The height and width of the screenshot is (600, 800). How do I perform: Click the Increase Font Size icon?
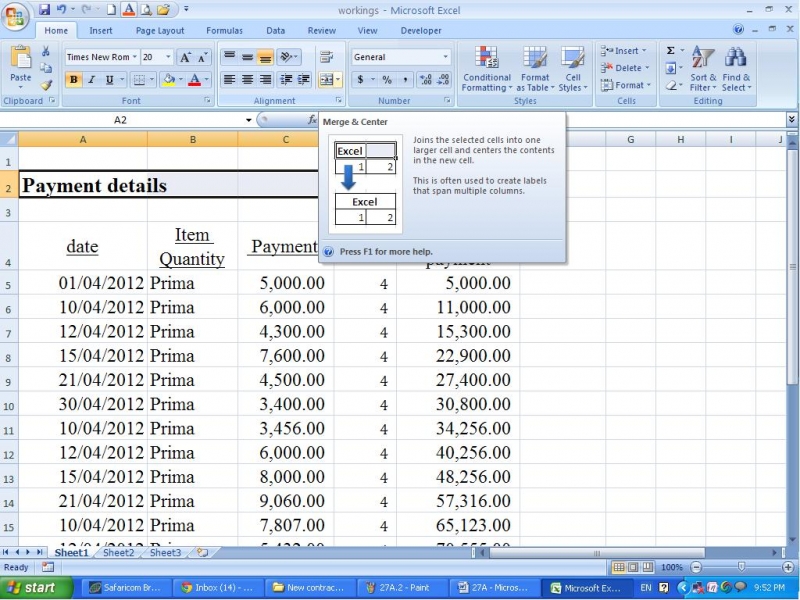pyautogui.click(x=184, y=57)
